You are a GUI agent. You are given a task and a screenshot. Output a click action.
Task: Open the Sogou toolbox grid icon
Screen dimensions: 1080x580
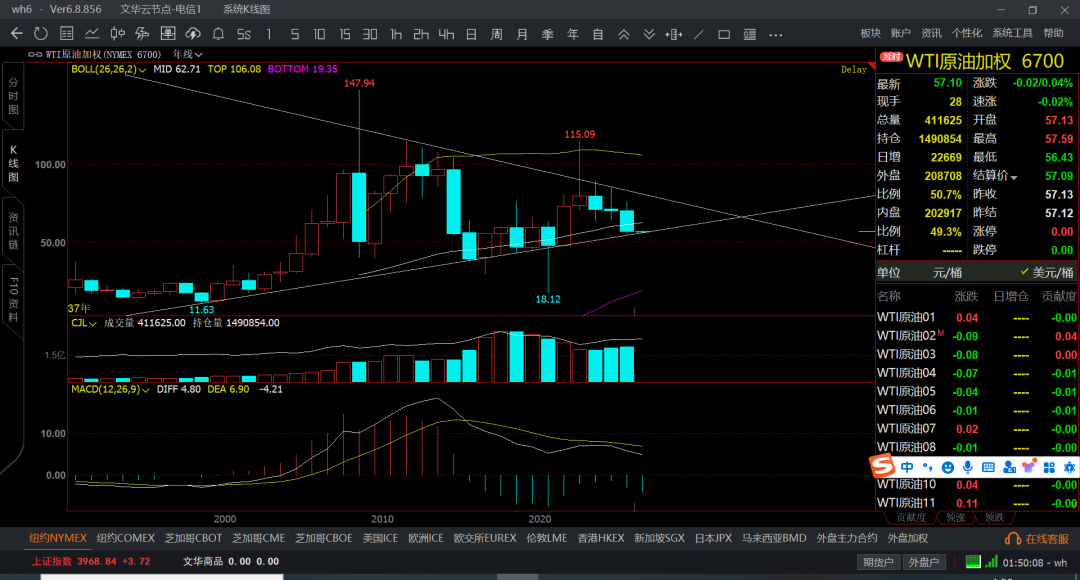[x=1049, y=468]
